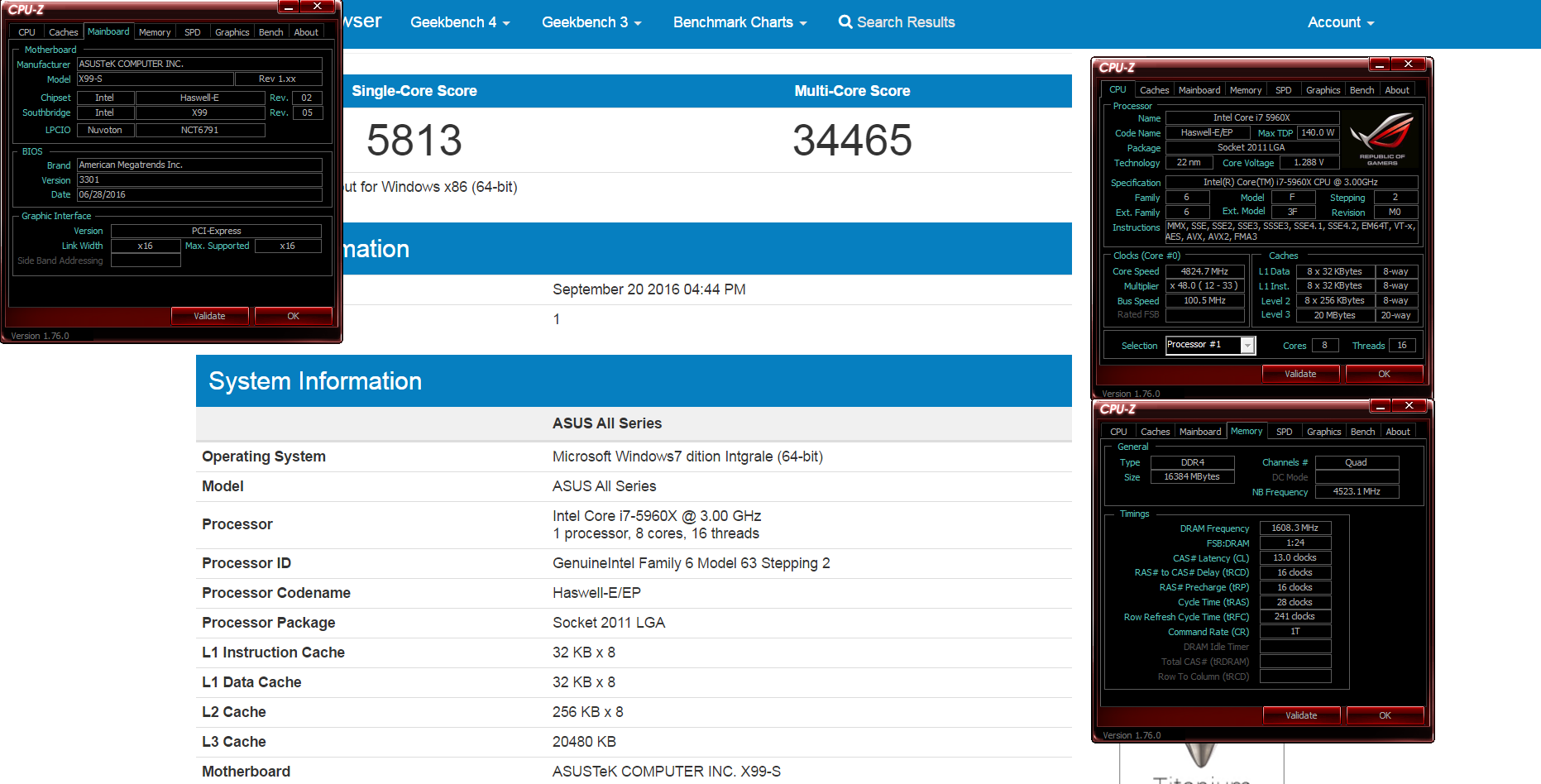The image size is (1541, 784).
Task: Click Validate in CPU tab CPU-Z window
Action: coord(1300,374)
